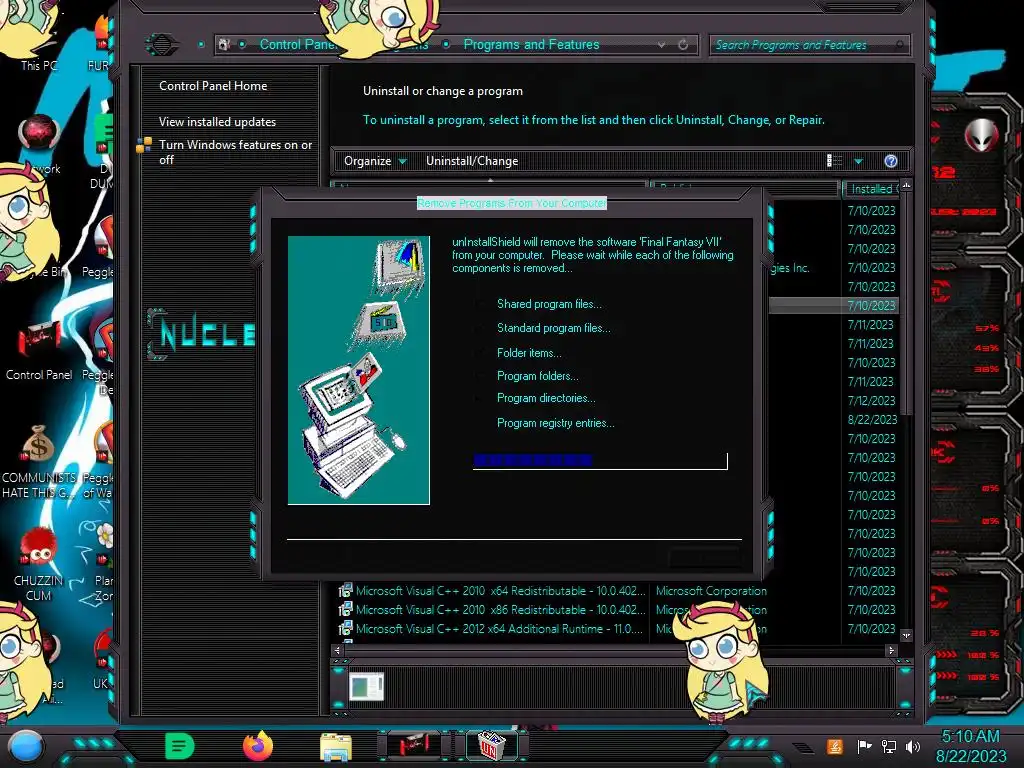This screenshot has width=1024, height=768.
Task: Launch Firefox from the taskbar
Action: (x=258, y=746)
